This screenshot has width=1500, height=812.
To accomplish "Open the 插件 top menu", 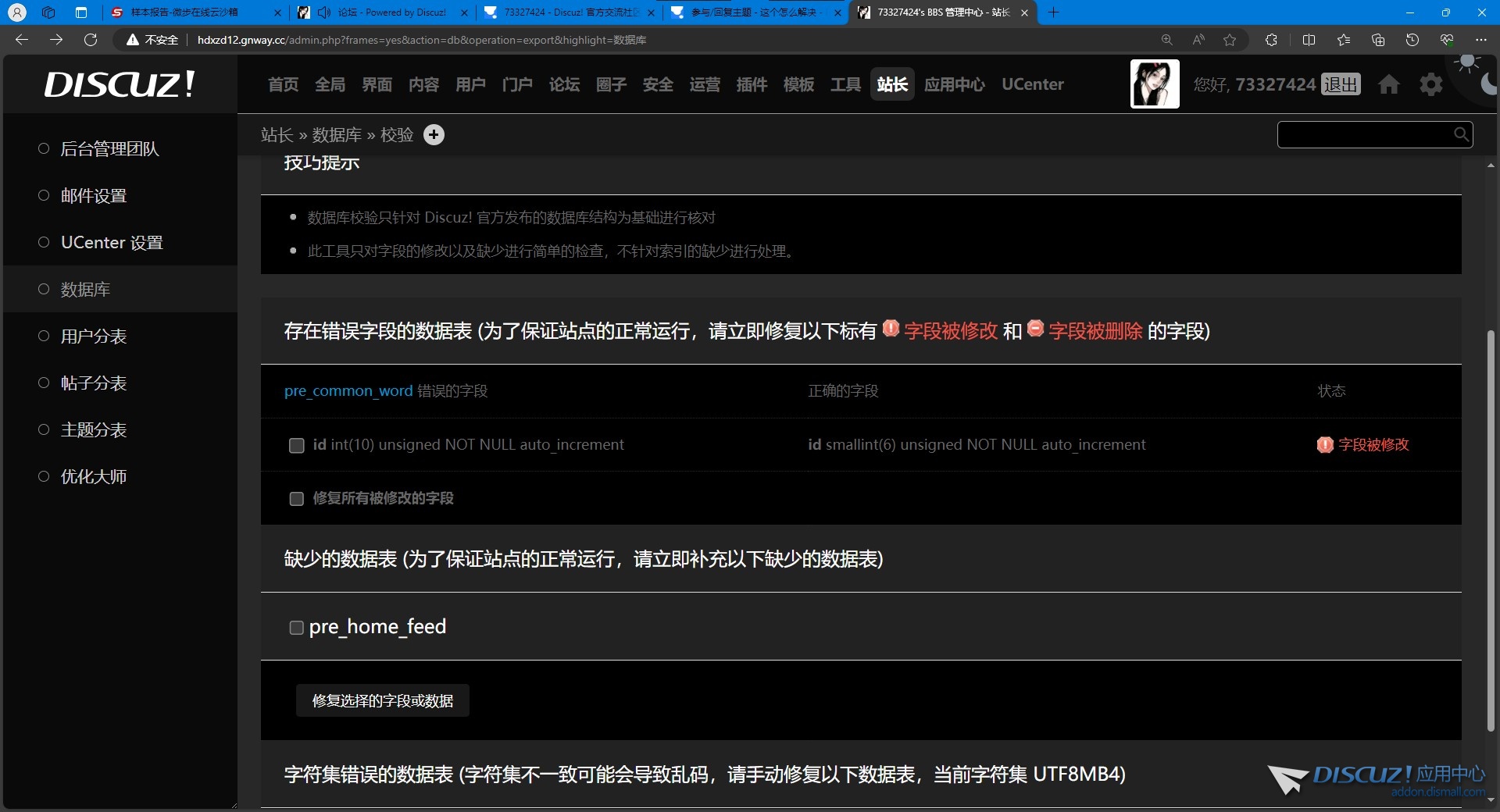I will point(752,84).
